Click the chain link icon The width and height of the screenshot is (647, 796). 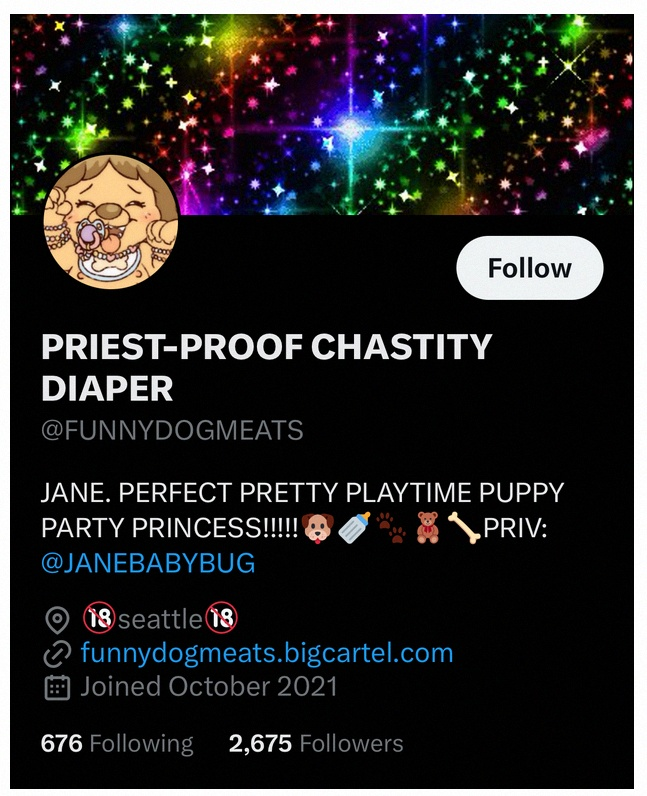(x=57, y=653)
